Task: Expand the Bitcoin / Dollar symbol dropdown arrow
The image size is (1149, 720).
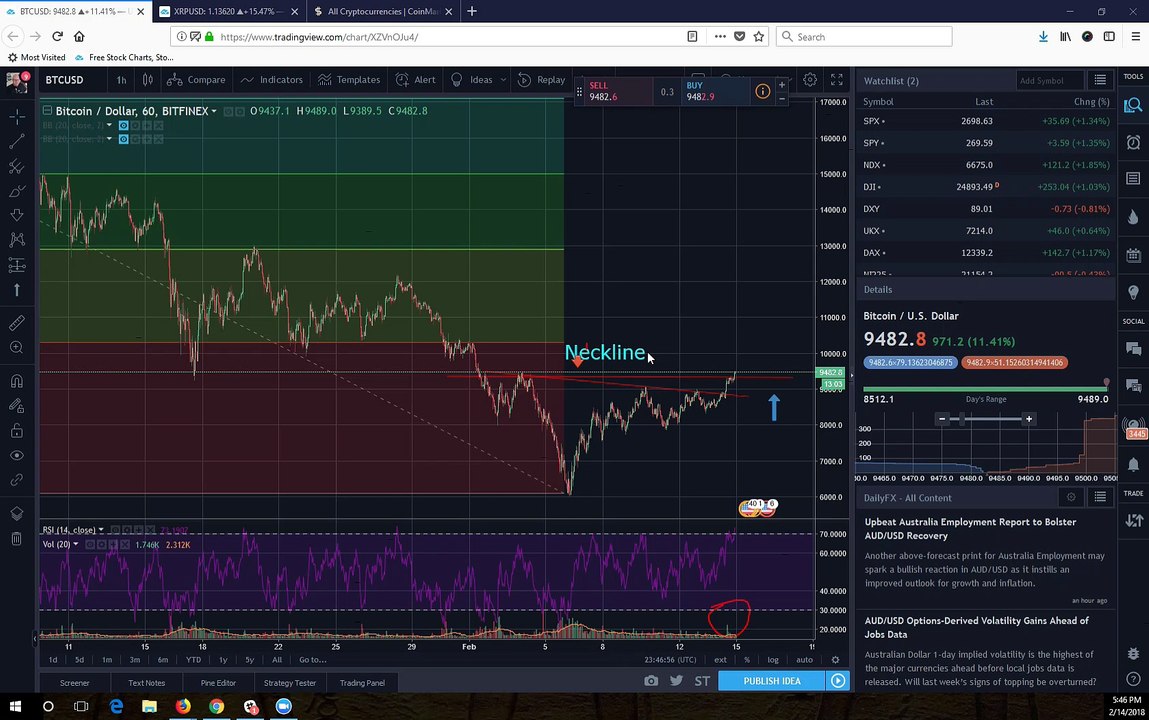Action: click(x=214, y=111)
